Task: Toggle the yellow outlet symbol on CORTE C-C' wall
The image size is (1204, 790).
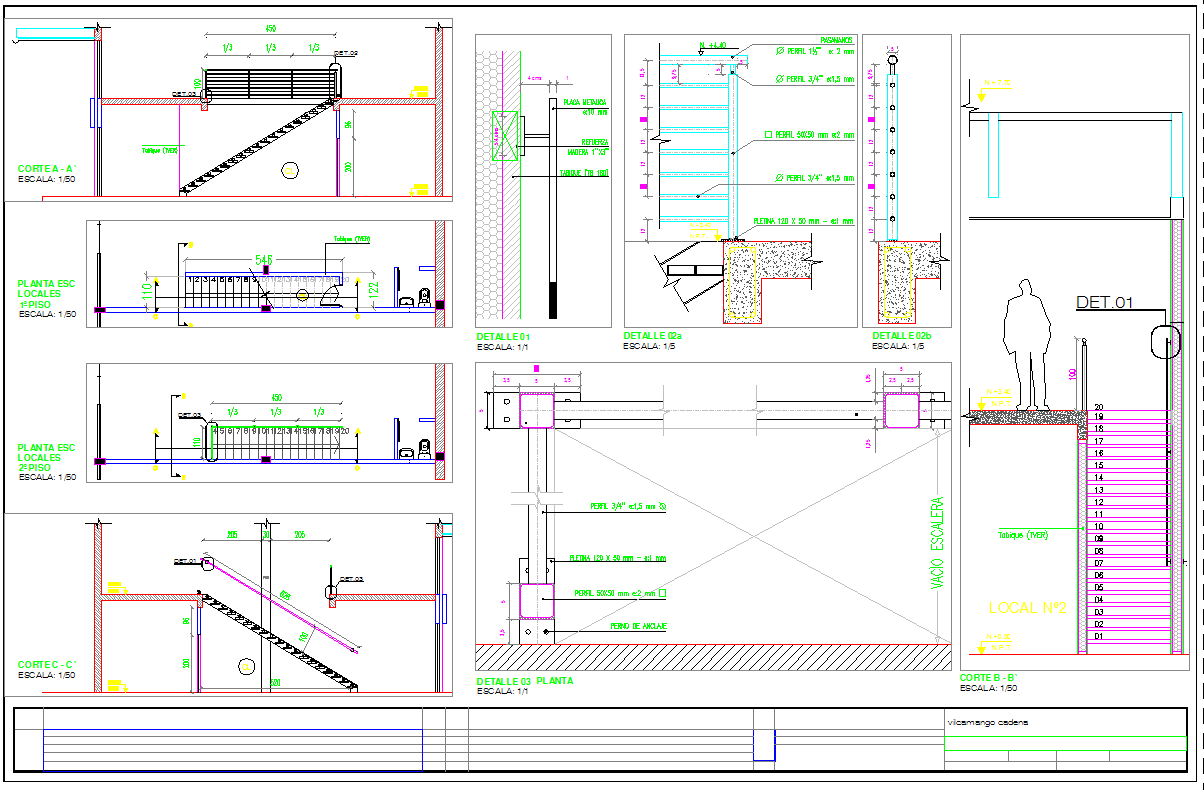Action: 116,585
